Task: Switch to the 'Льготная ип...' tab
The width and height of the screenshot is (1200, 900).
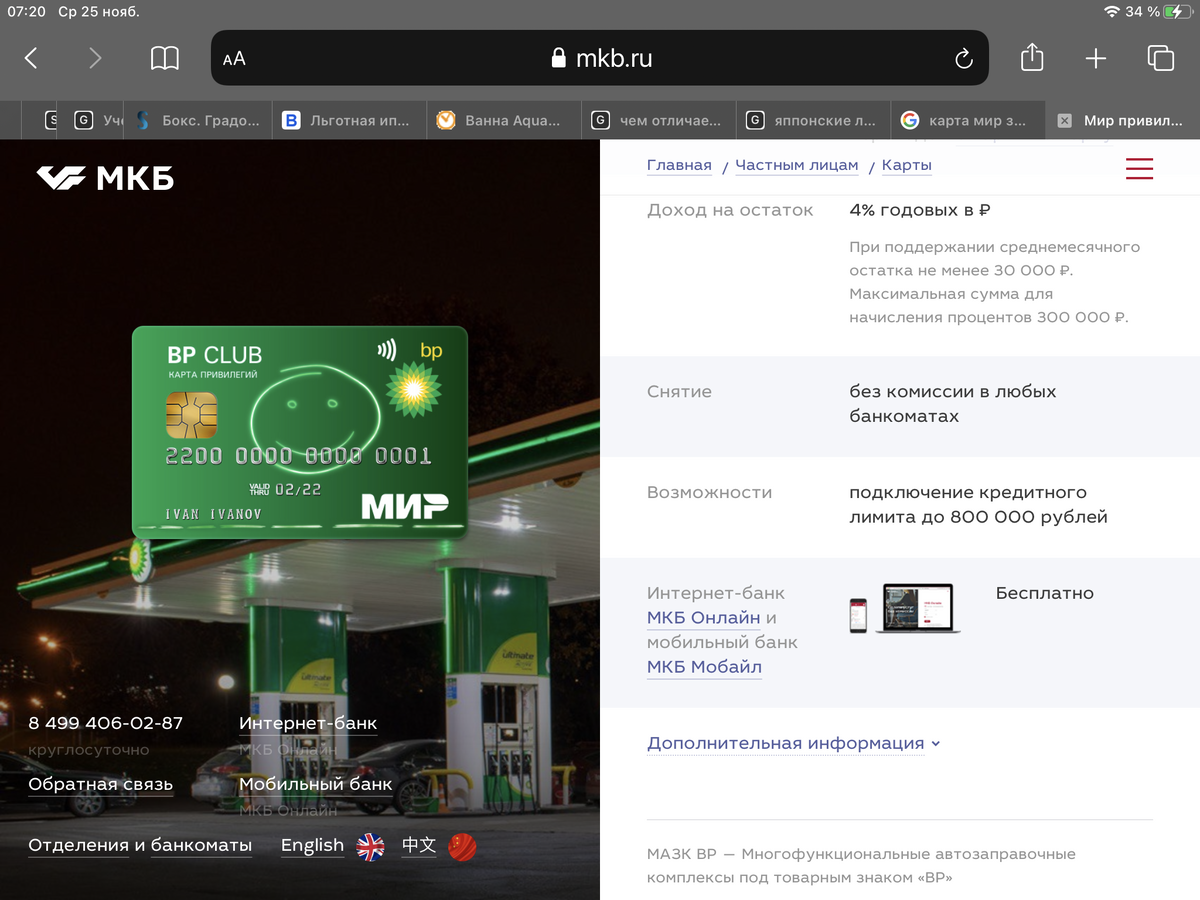Action: click(348, 120)
